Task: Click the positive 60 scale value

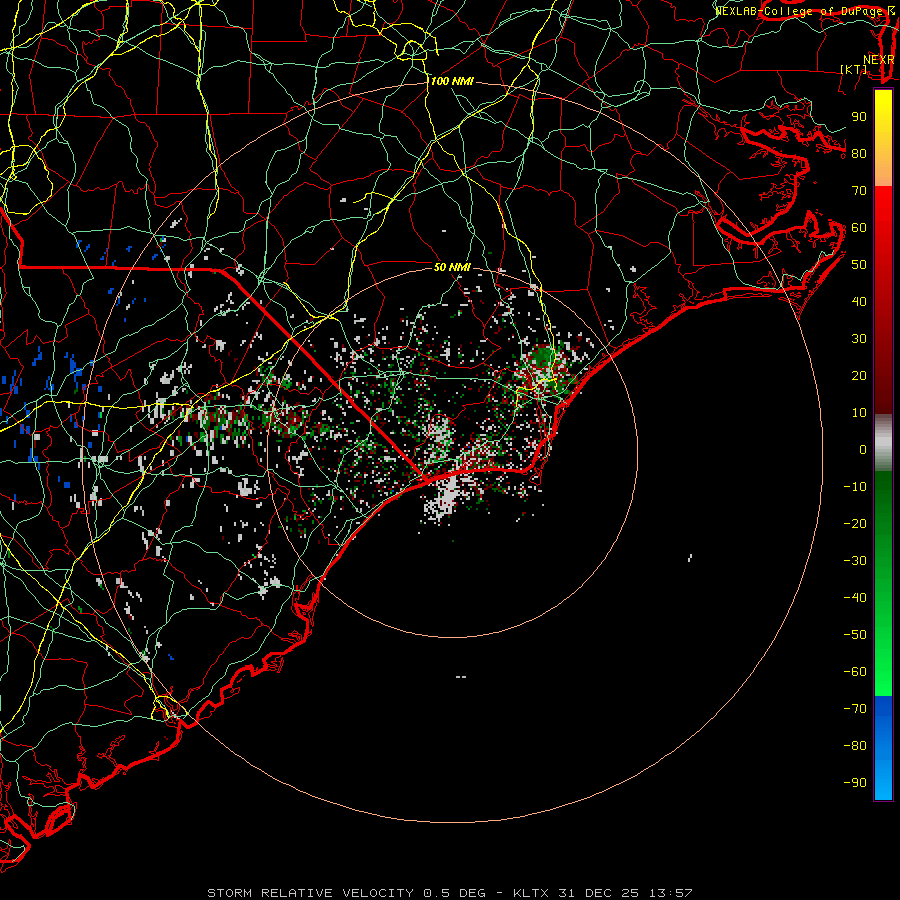Action: tap(859, 228)
